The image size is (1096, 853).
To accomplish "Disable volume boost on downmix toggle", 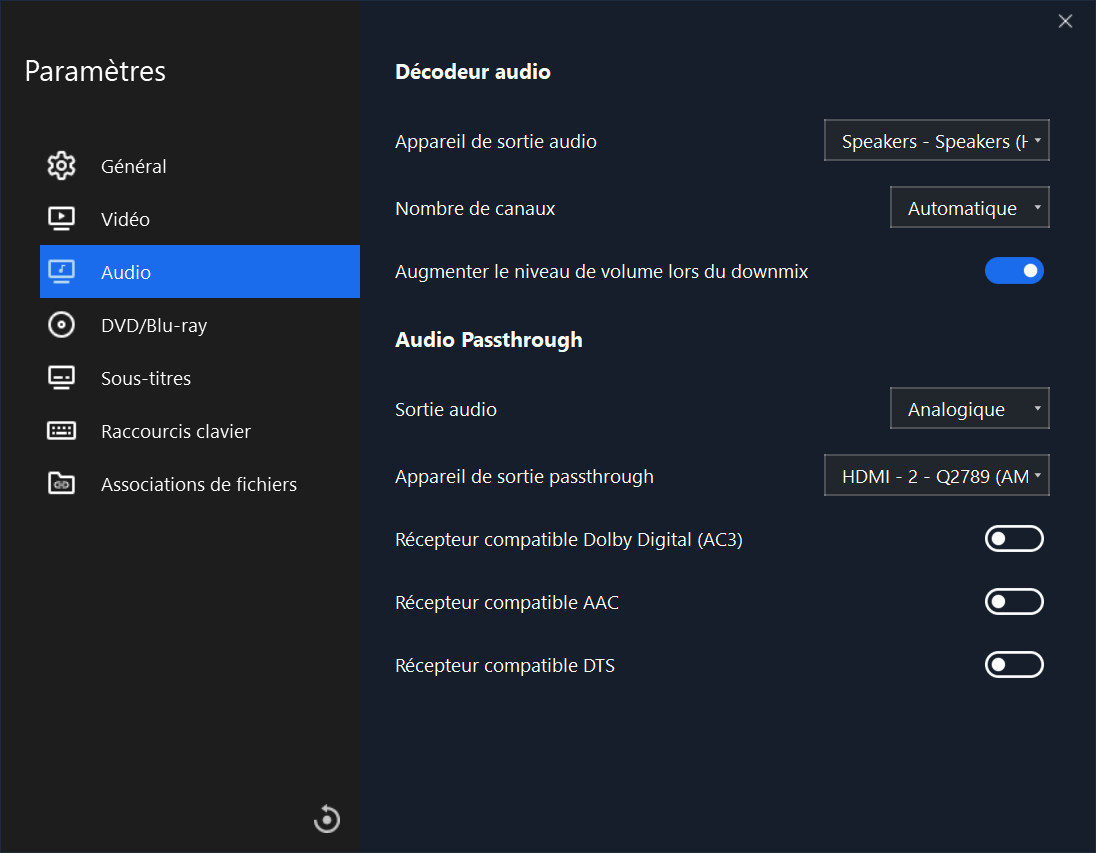I will pos(1014,271).
